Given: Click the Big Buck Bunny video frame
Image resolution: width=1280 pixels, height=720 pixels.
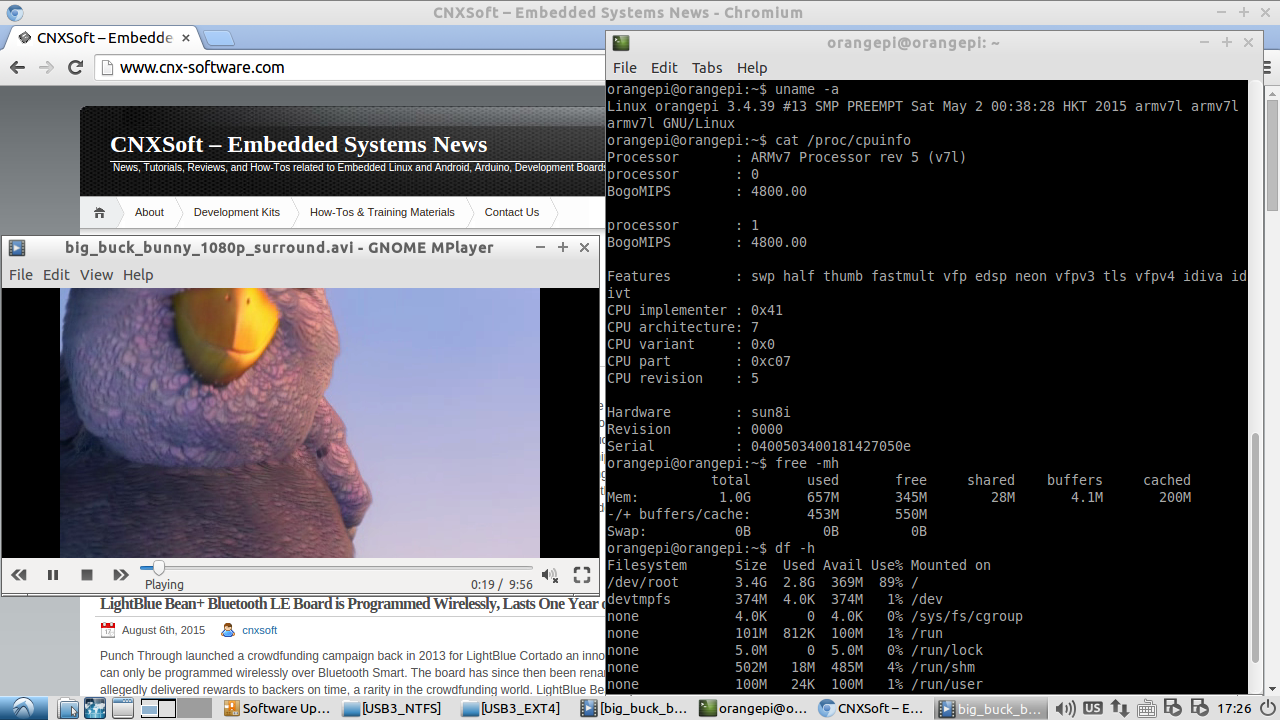Looking at the screenshot, I should [x=300, y=423].
